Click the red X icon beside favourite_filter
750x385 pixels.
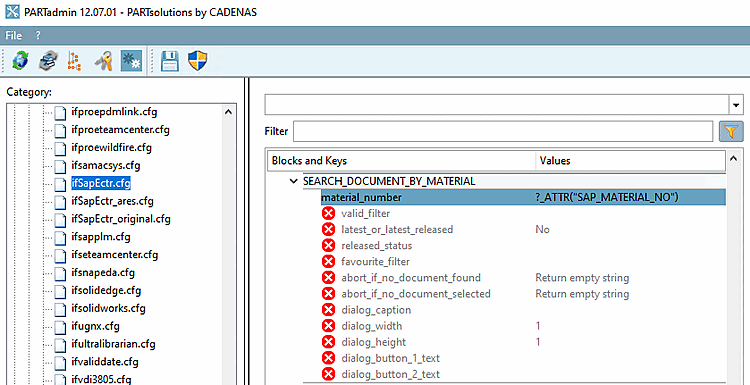(x=328, y=262)
